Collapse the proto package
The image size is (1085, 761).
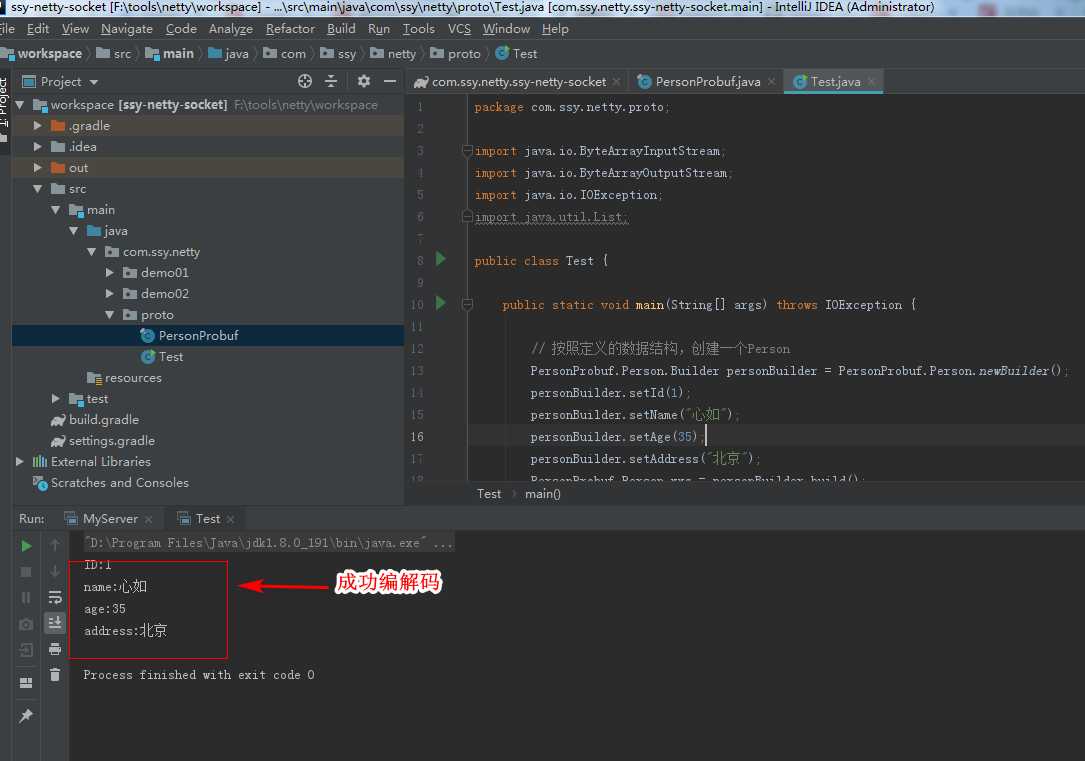click(109, 315)
